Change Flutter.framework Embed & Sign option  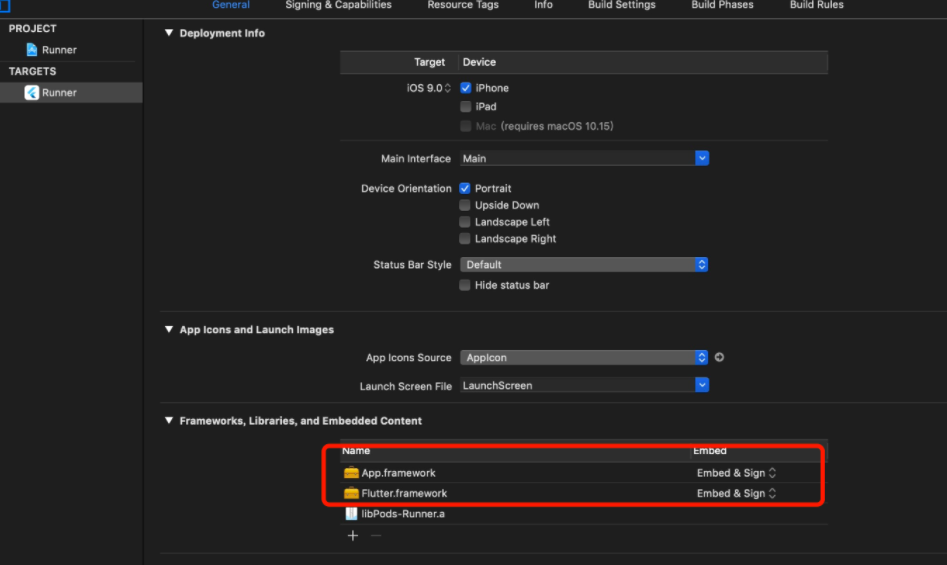736,493
